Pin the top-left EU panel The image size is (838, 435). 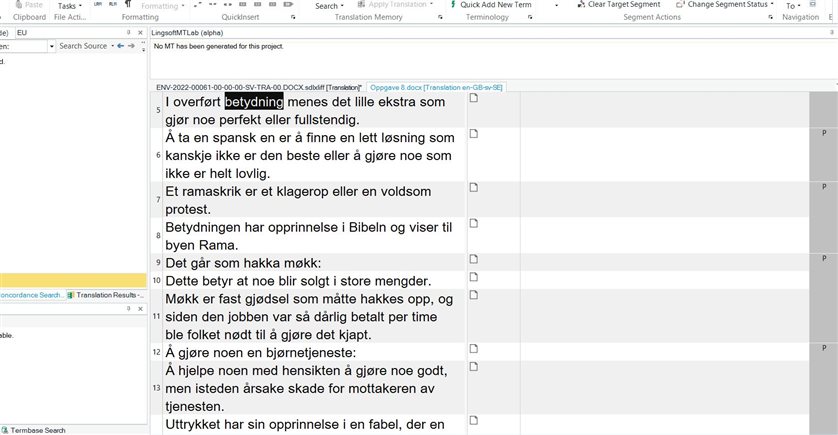coord(129,33)
